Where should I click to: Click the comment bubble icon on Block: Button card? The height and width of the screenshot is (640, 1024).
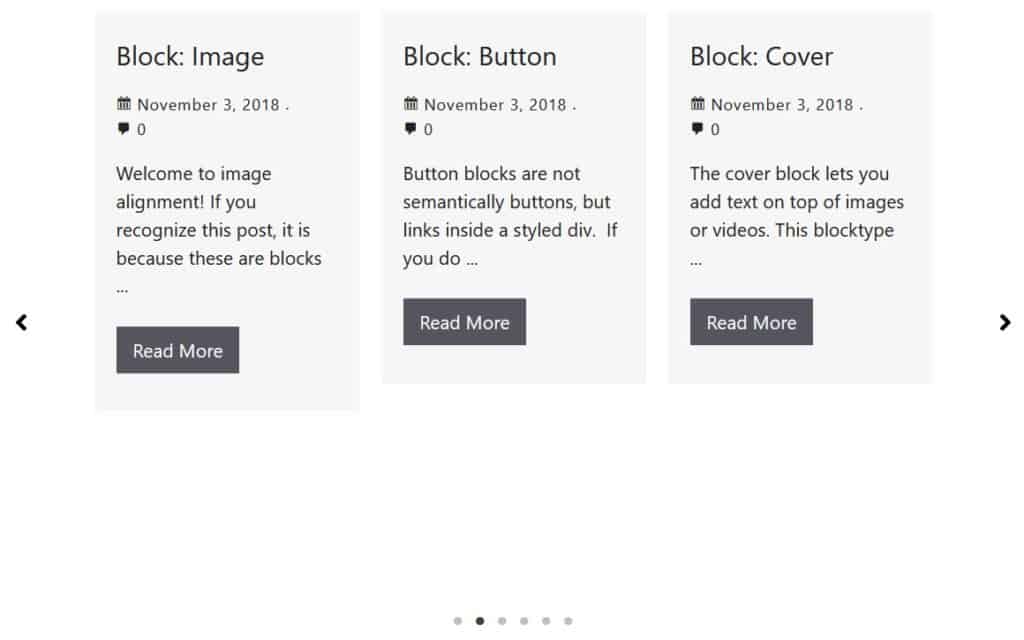click(x=410, y=128)
